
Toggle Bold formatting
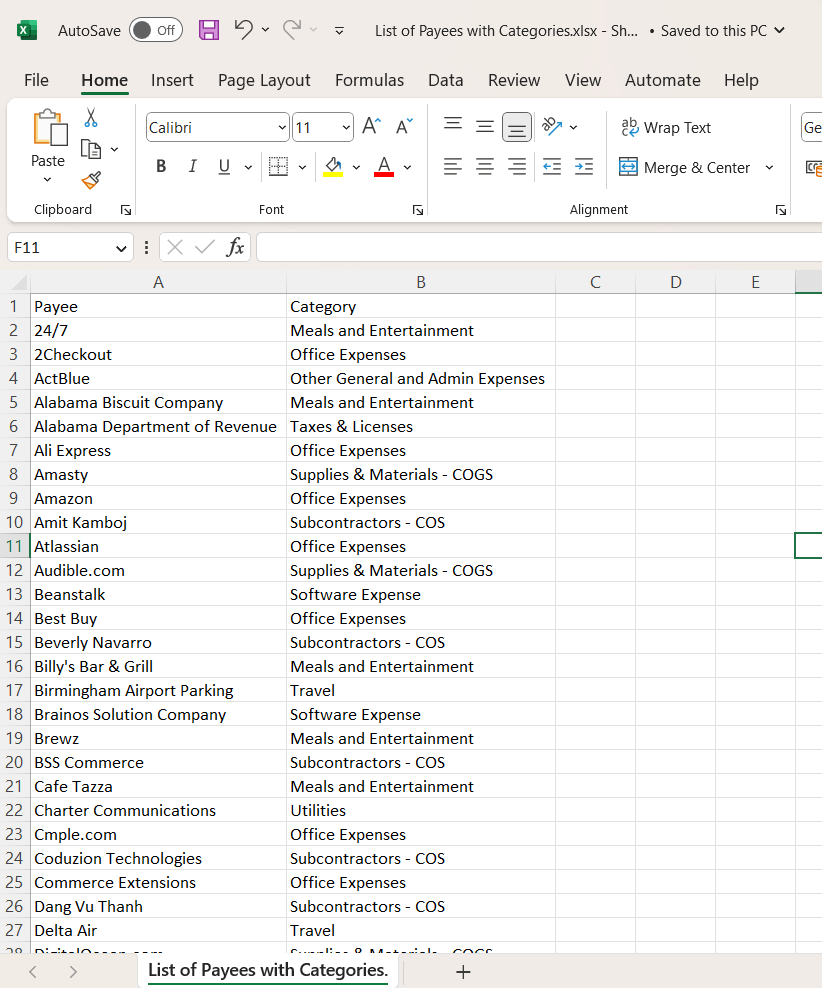[x=161, y=166]
